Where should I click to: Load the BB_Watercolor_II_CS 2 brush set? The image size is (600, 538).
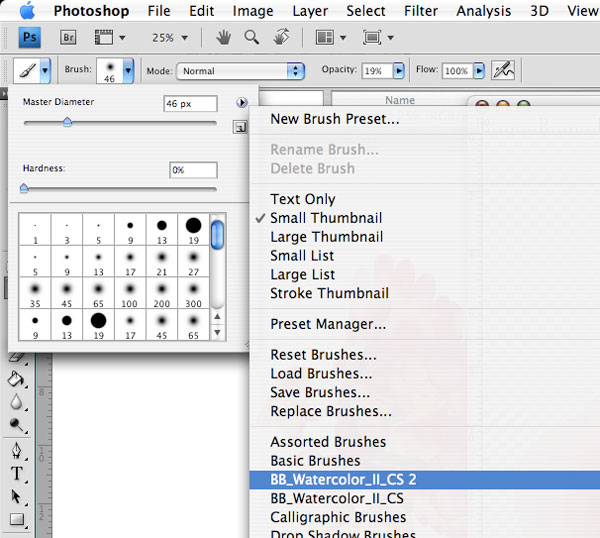coord(343,479)
